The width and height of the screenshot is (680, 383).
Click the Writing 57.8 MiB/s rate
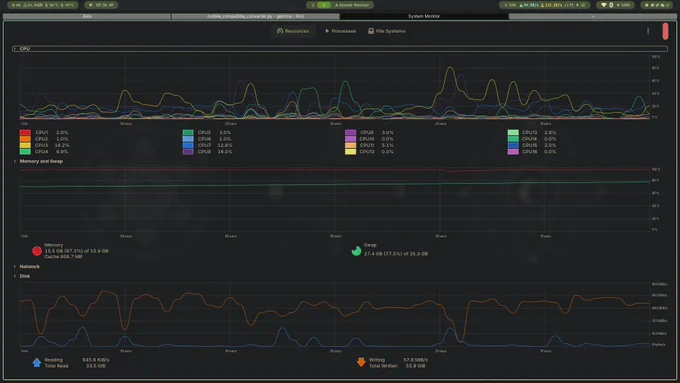pyautogui.click(x=415, y=360)
